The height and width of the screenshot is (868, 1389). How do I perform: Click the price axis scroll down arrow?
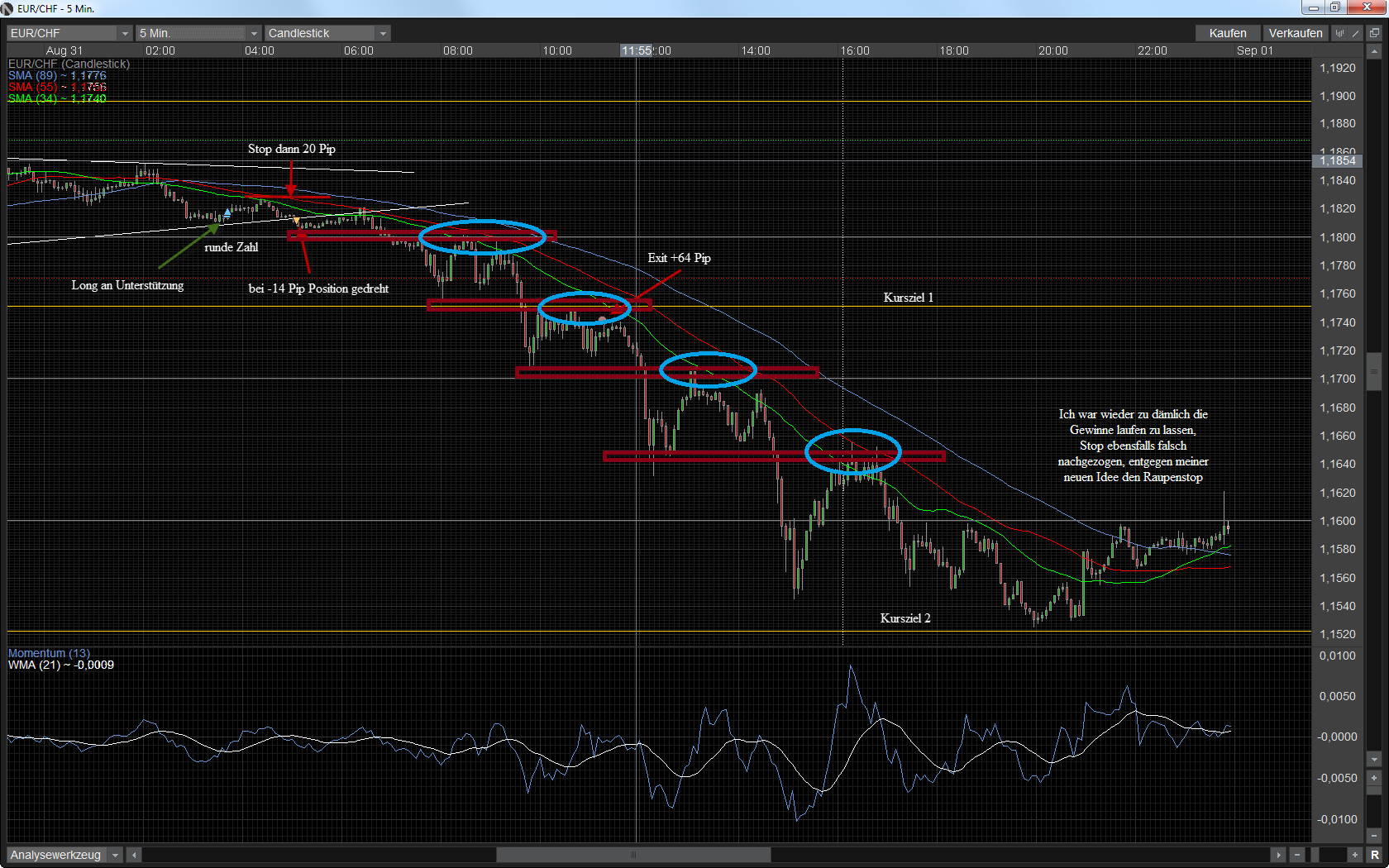1374,759
